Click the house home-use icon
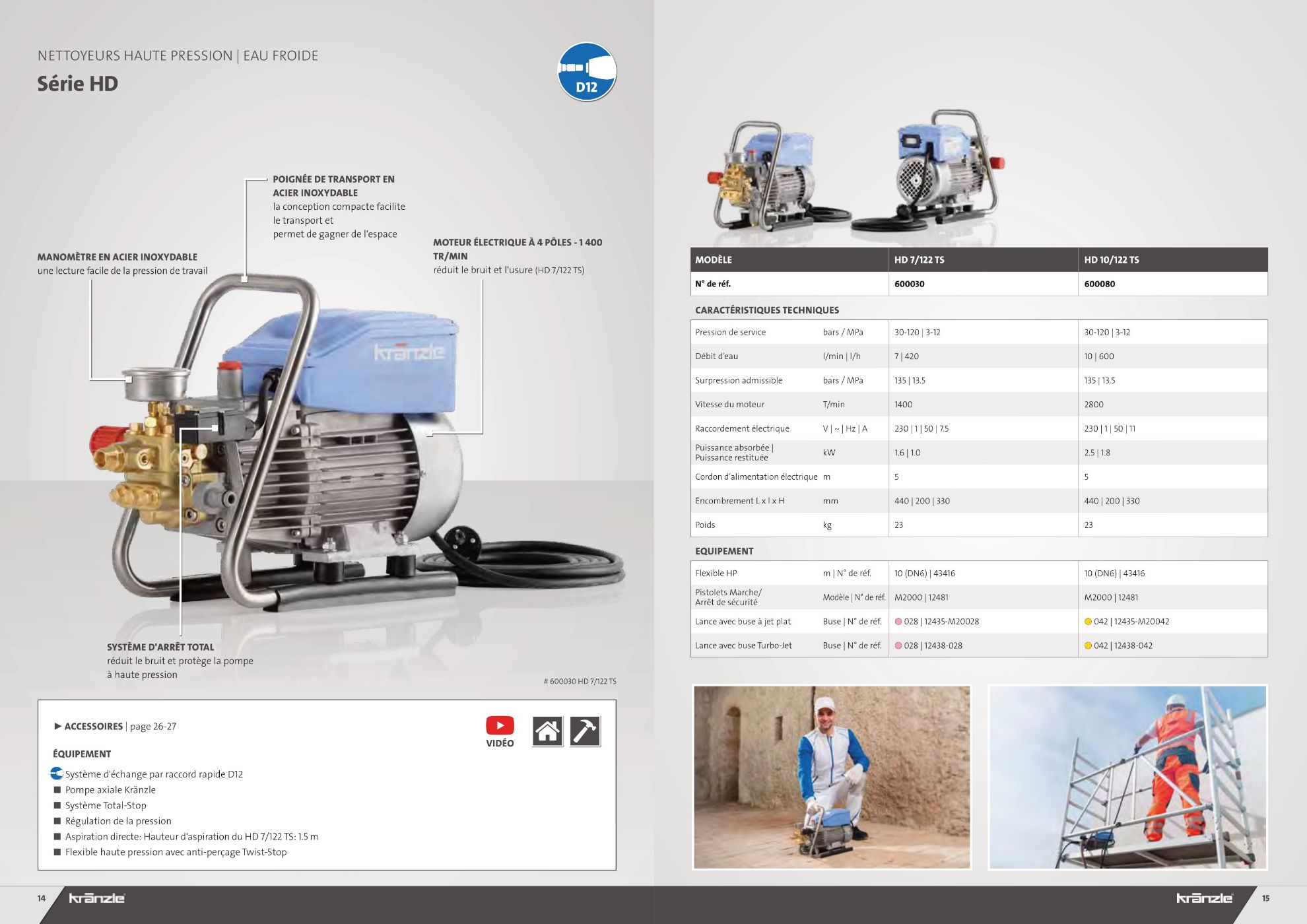The width and height of the screenshot is (1307, 924). (547, 731)
